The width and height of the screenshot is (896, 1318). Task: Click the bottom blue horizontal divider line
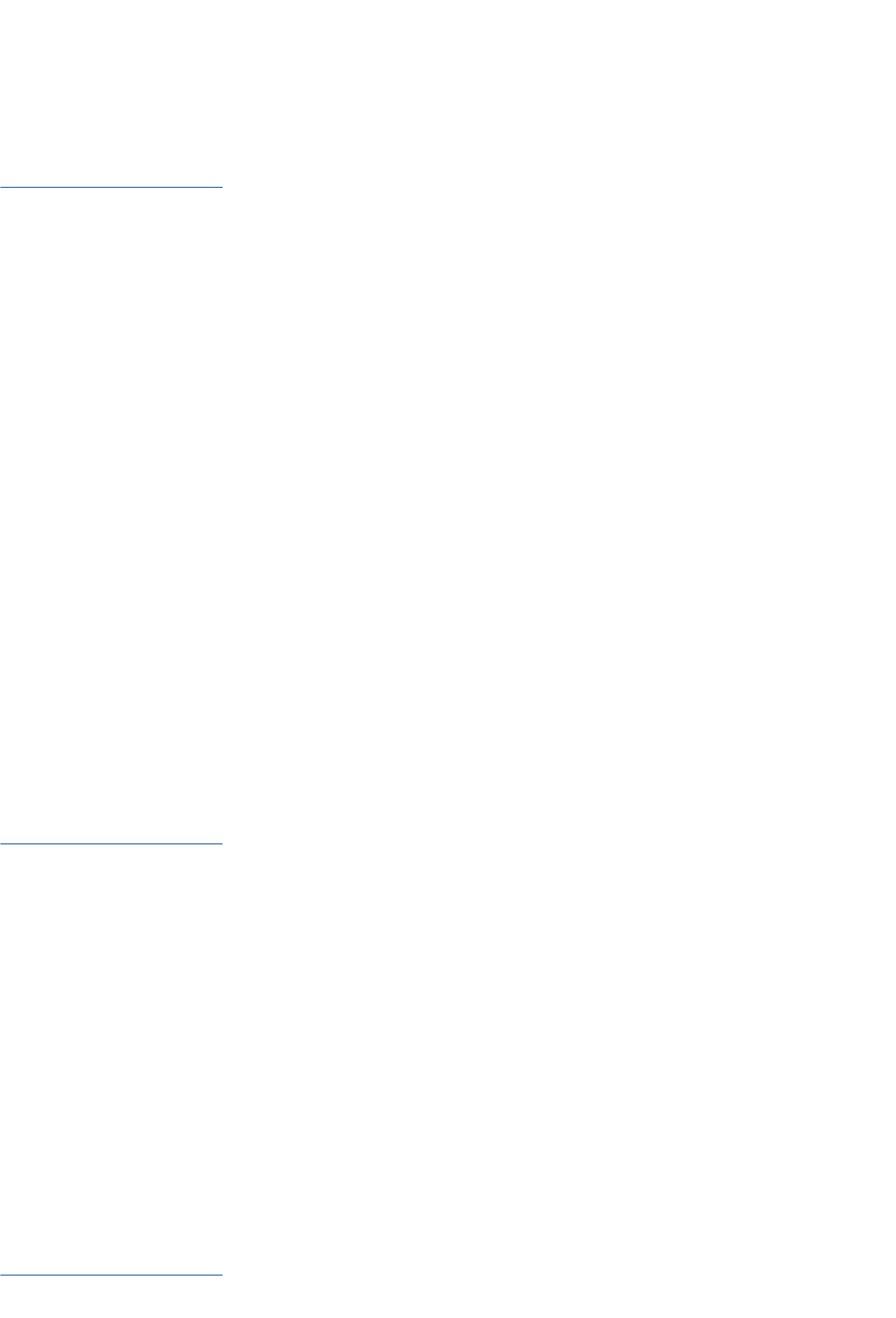pyautogui.click(x=111, y=1275)
